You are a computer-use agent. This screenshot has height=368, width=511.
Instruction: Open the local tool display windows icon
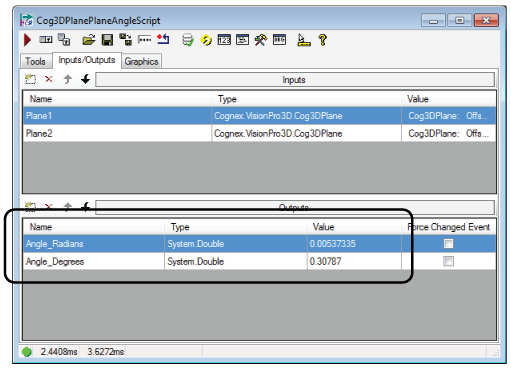(x=64, y=40)
